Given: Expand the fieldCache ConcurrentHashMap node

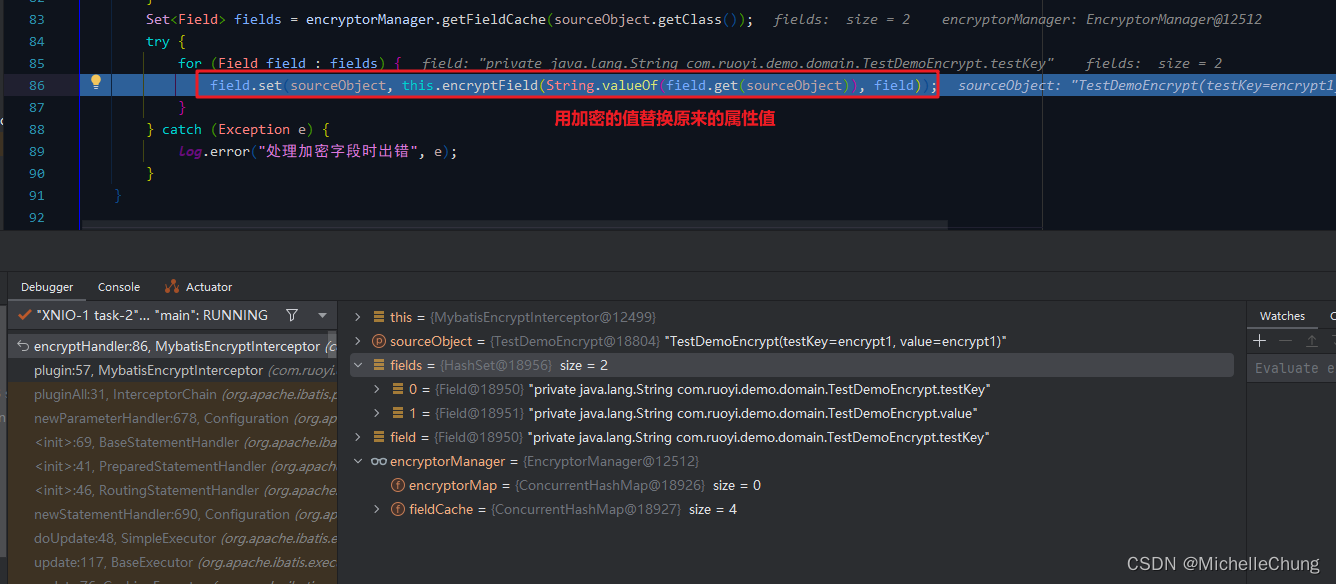Looking at the screenshot, I should point(377,509).
